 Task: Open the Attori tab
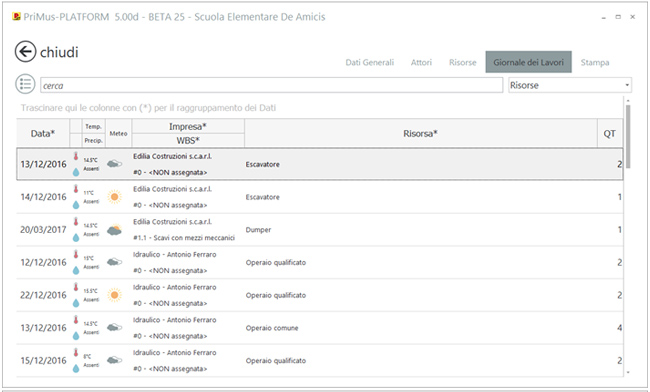pyautogui.click(x=421, y=63)
